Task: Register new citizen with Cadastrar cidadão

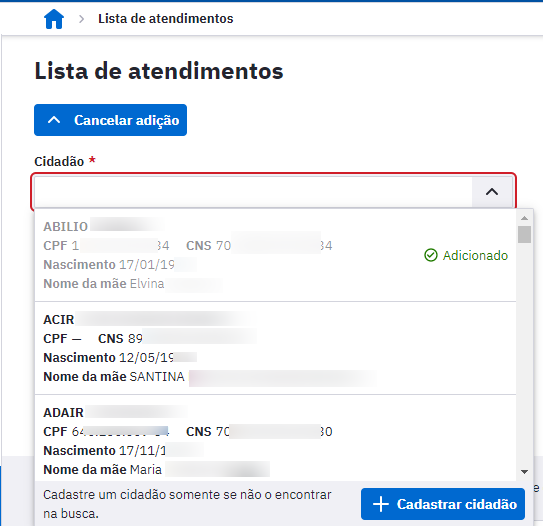Action: point(443,504)
